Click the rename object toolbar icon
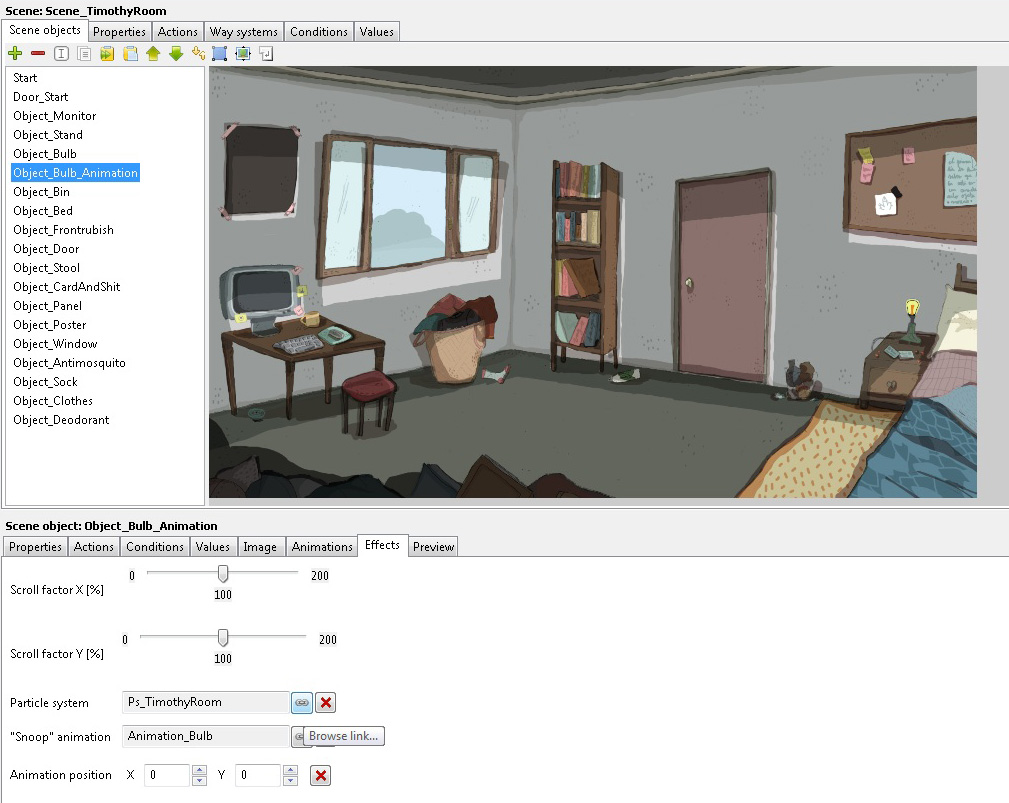The width and height of the screenshot is (1009, 803). coord(61,53)
